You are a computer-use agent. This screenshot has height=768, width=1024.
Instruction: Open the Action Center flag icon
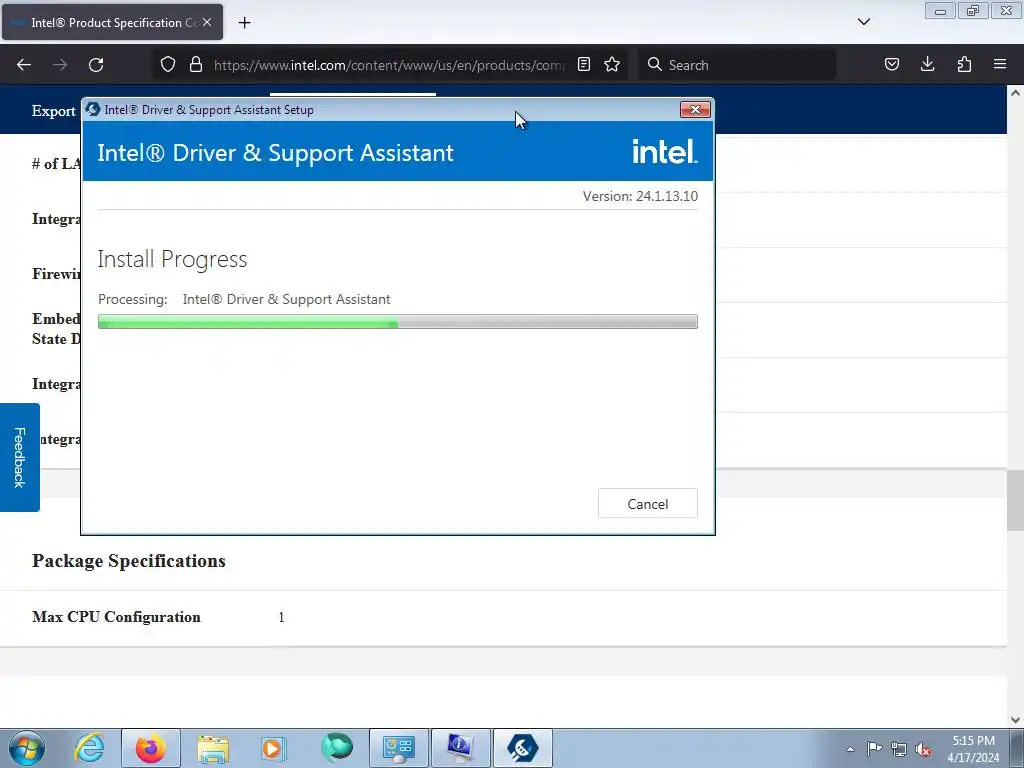click(x=874, y=749)
